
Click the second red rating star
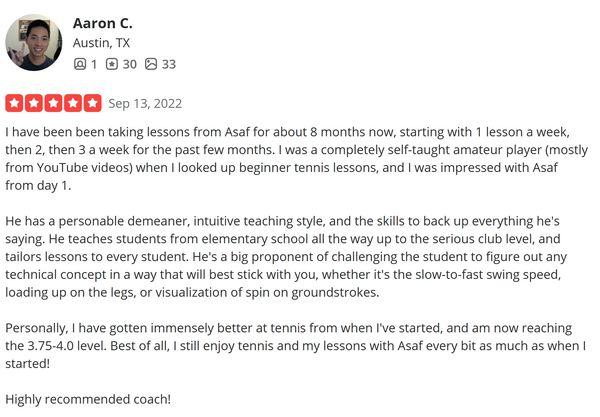click(x=34, y=103)
